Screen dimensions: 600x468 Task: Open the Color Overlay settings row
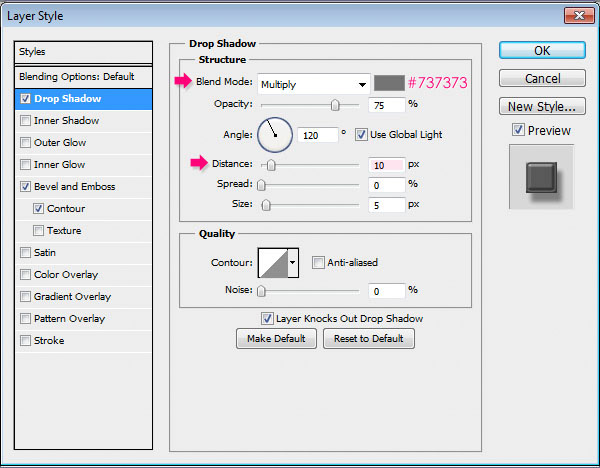(83, 275)
